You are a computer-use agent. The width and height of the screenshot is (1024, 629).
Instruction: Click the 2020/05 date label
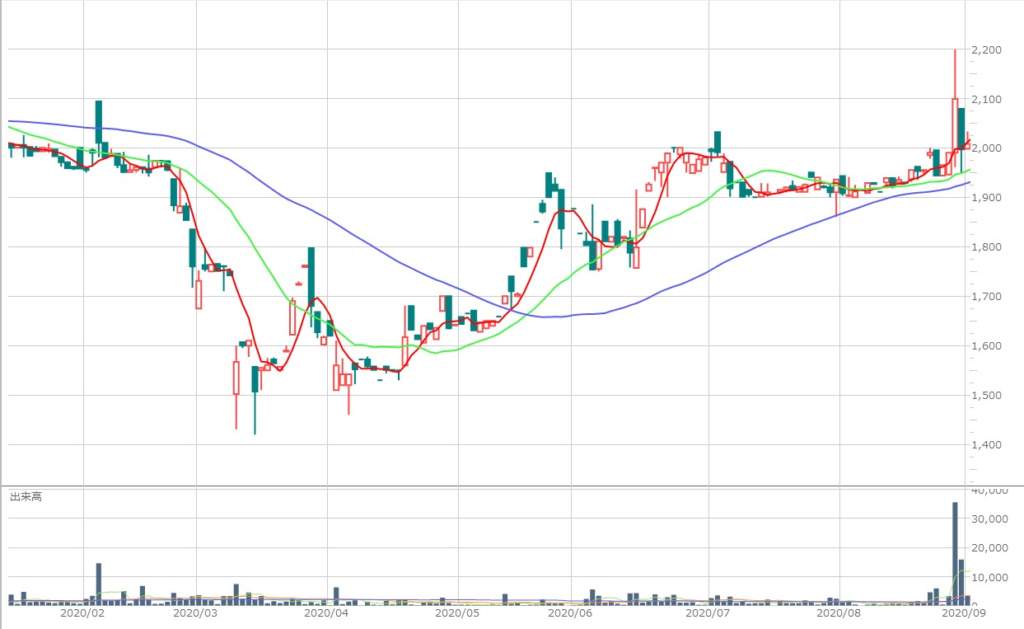(457, 613)
